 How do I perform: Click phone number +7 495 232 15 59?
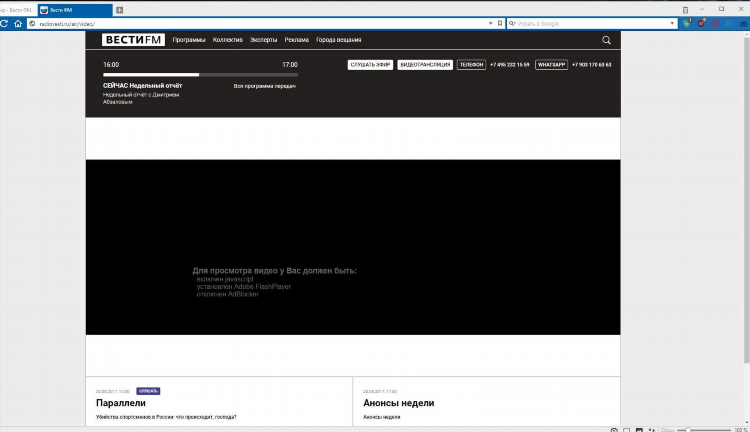pos(509,65)
